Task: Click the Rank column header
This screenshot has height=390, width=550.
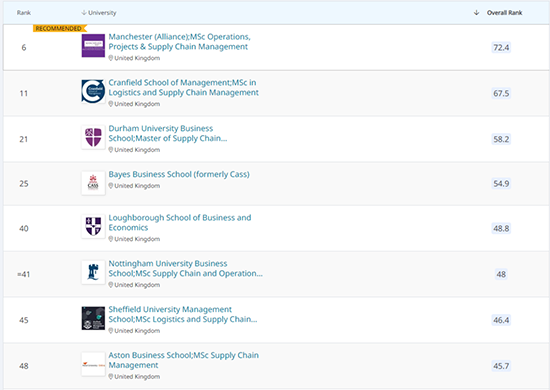Action: coord(24,13)
